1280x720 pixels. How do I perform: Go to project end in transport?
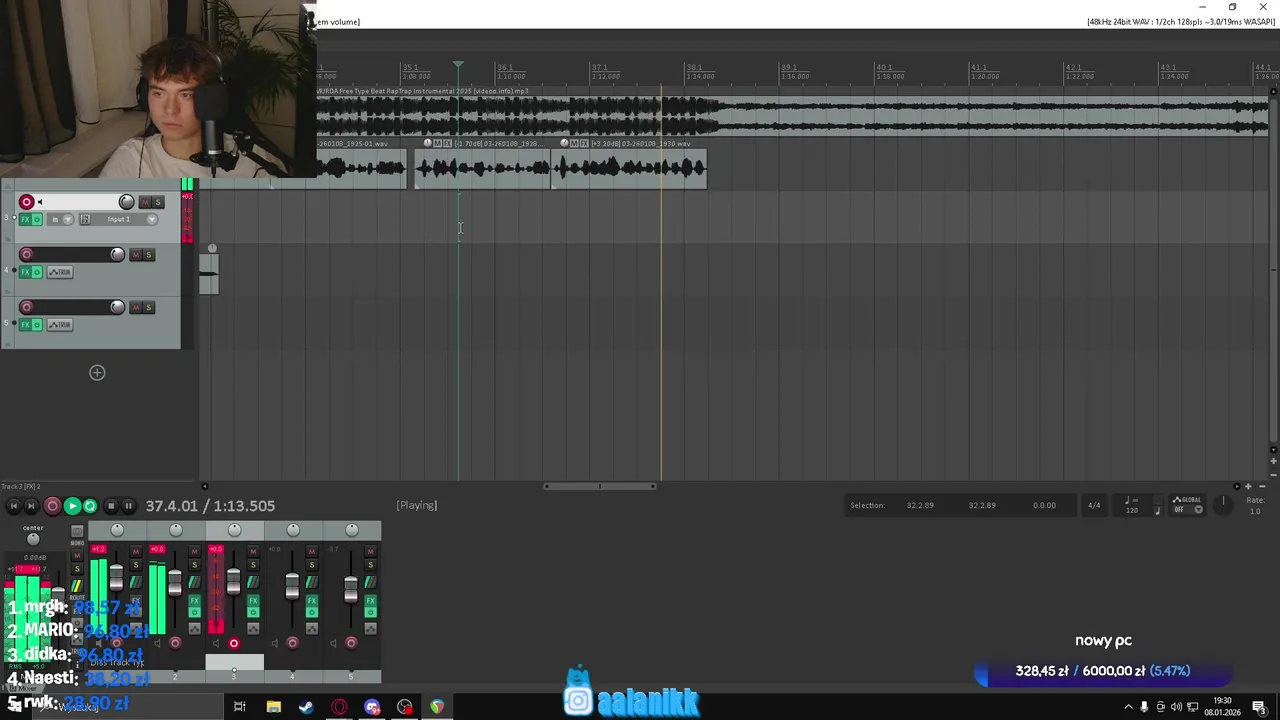(31, 506)
